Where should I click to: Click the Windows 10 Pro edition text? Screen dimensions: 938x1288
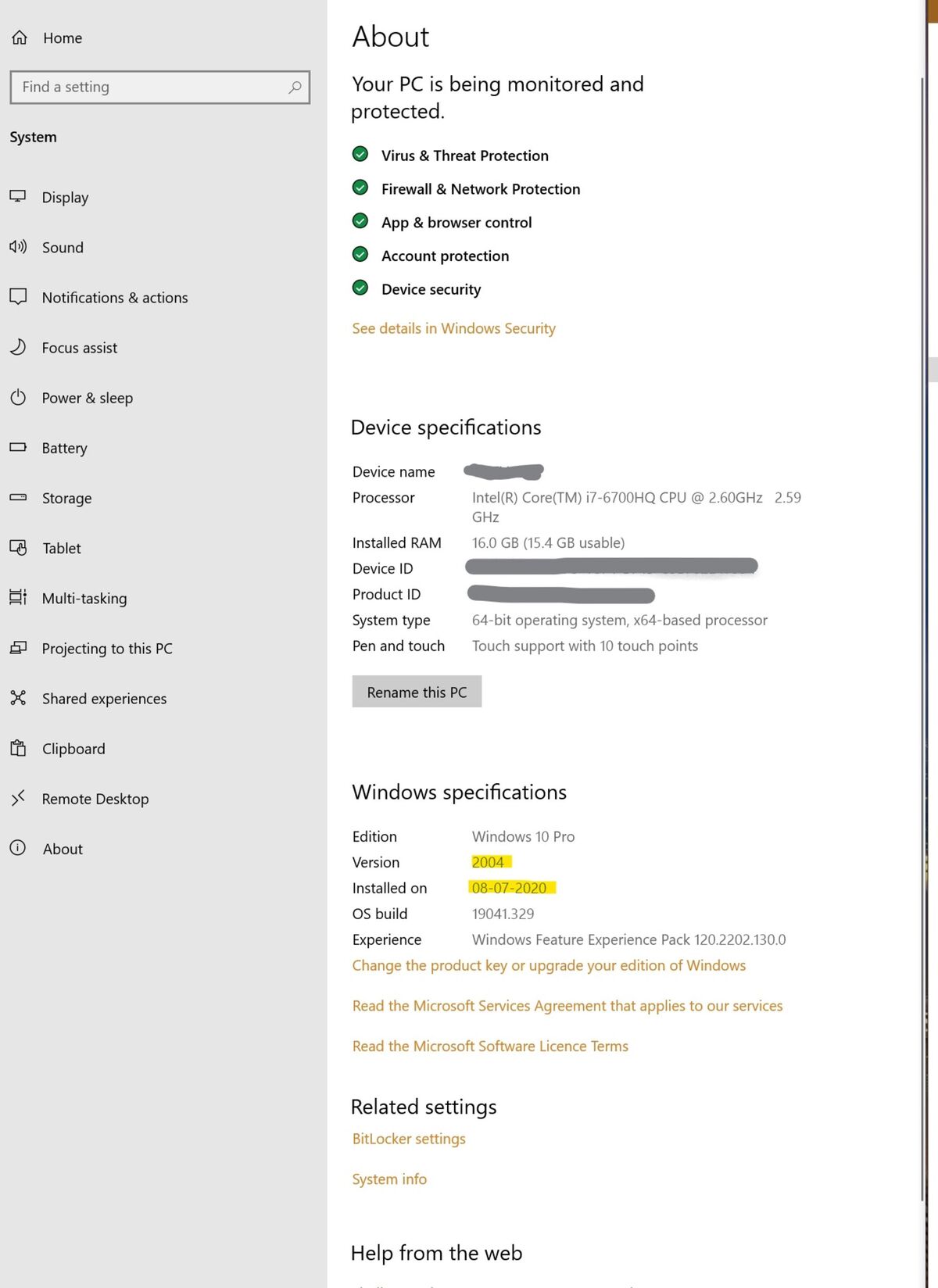[x=523, y=836]
